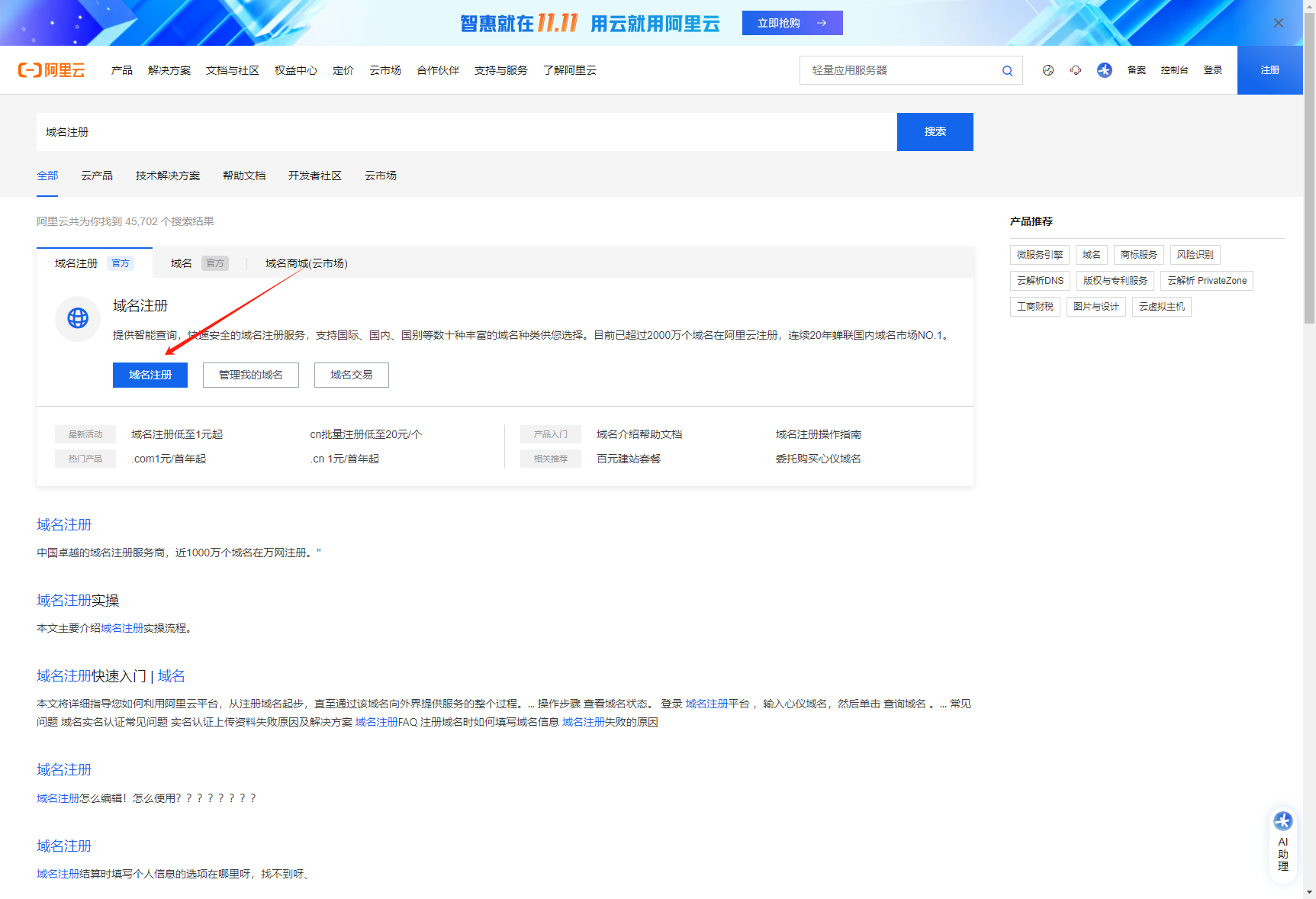The width and height of the screenshot is (1316, 899).
Task: Open 域名注册操作指南 link
Action: 819,434
